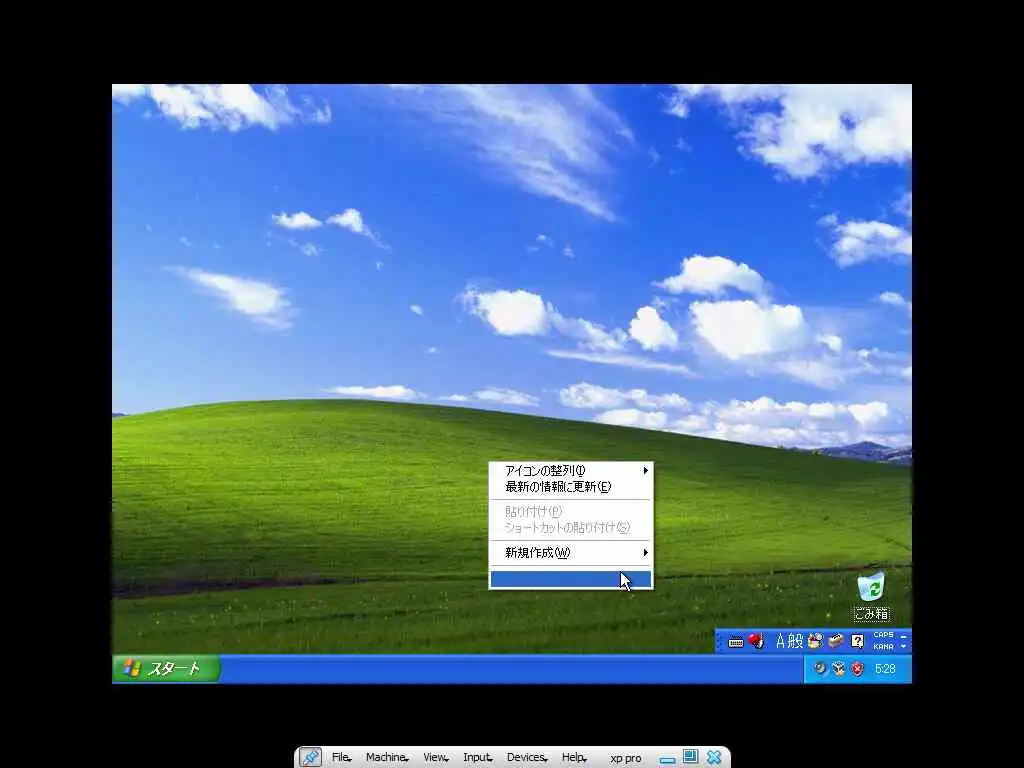Click the xp pro VM name label
The image size is (1024, 768).
tap(626, 758)
